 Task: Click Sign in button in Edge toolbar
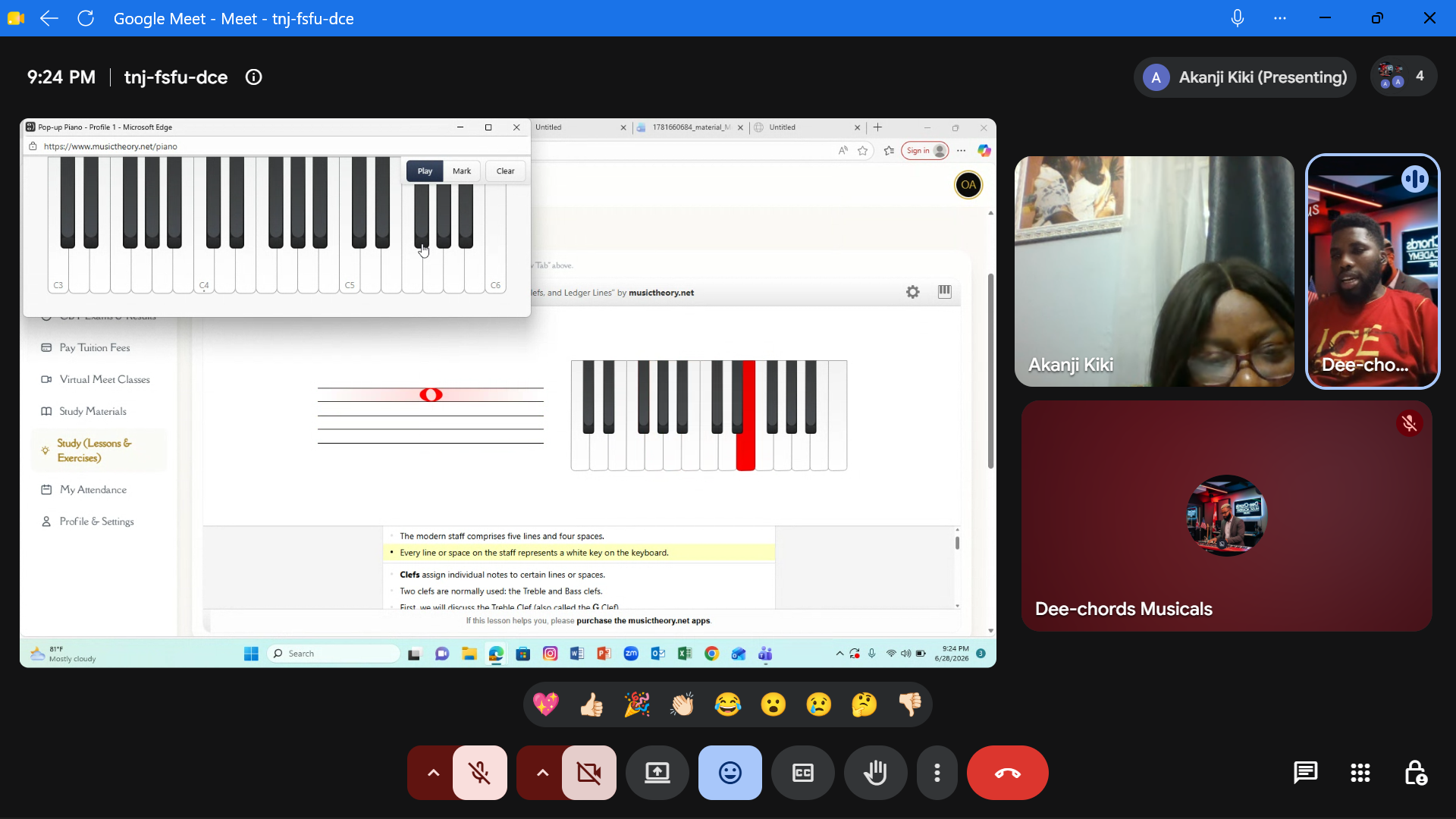pos(924,151)
